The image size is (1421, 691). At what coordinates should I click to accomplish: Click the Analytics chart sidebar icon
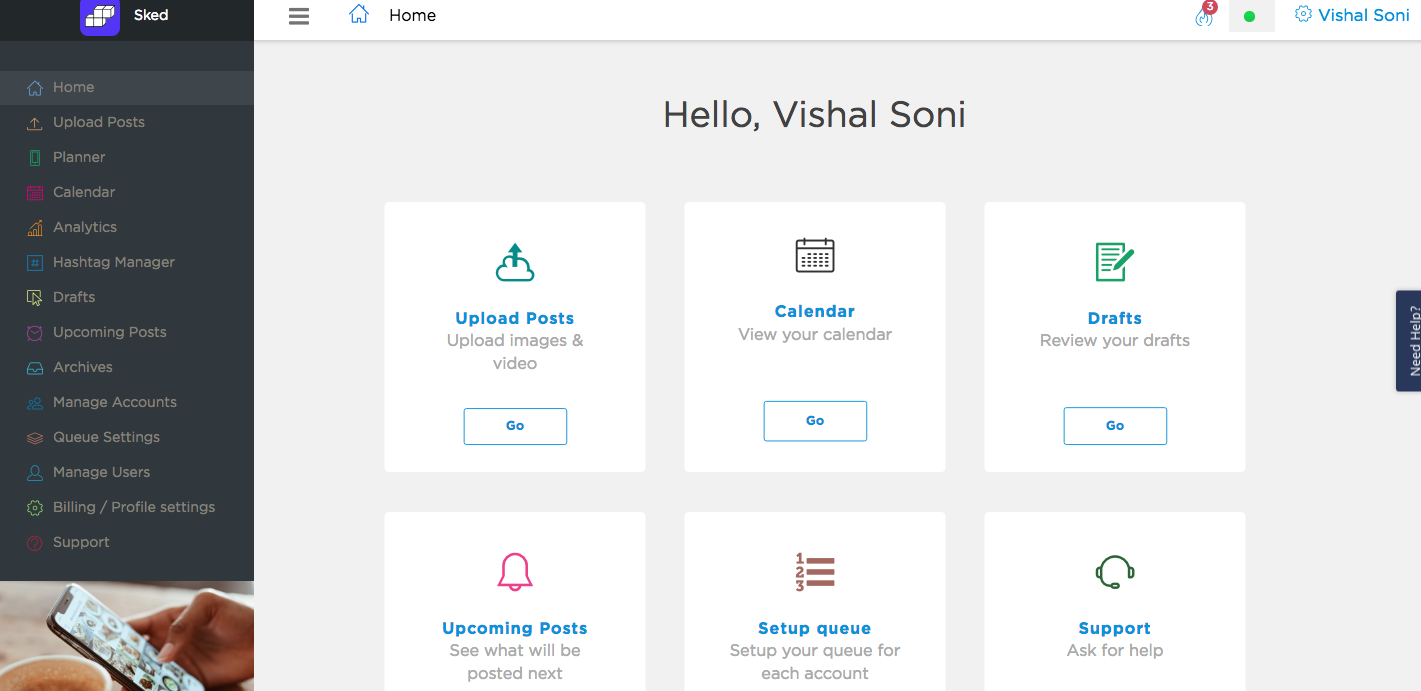point(35,228)
